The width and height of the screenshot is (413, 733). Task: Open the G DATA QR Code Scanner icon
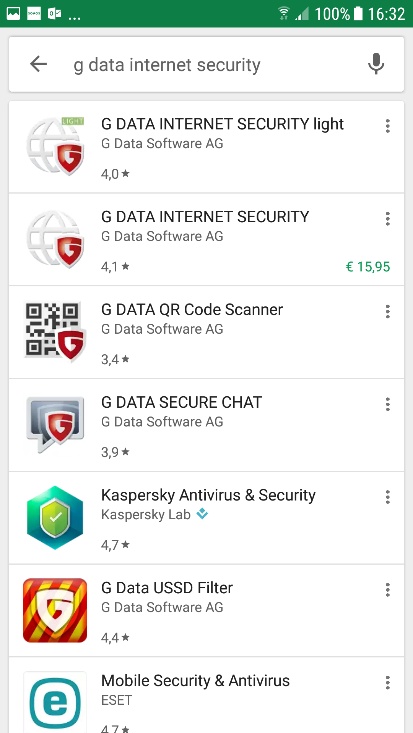55,332
